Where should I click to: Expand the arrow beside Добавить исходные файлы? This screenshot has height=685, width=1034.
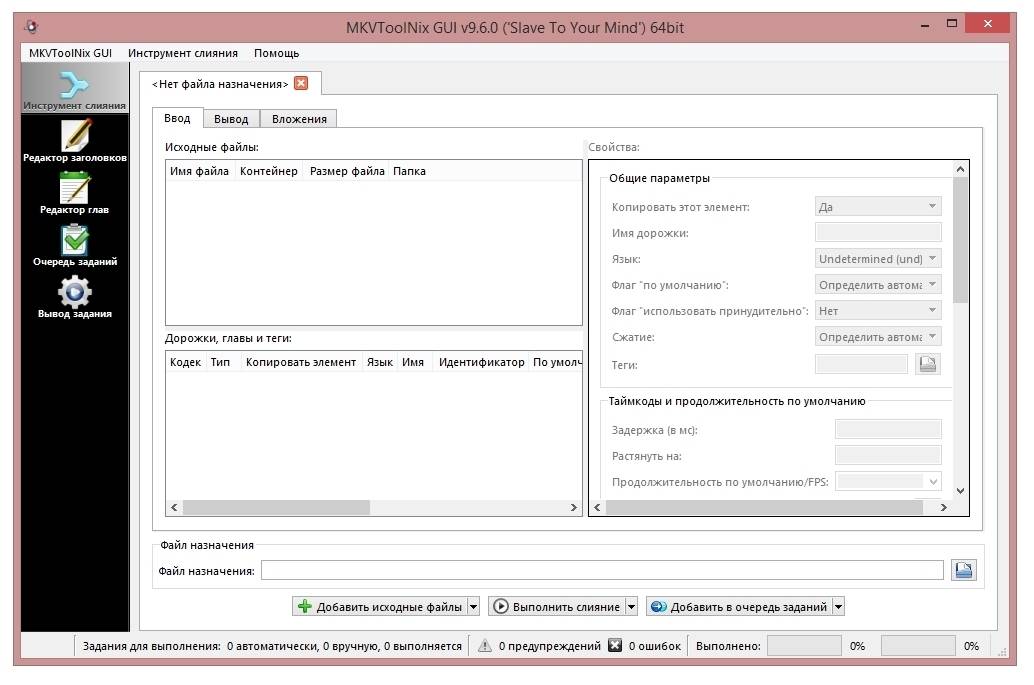pyautogui.click(x=473, y=607)
